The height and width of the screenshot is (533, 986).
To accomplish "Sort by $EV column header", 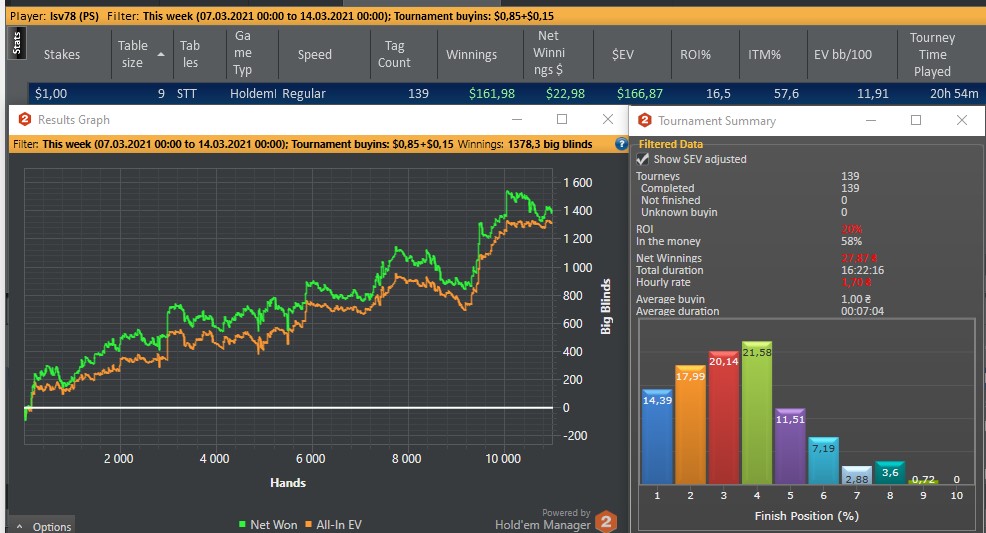I will point(623,55).
